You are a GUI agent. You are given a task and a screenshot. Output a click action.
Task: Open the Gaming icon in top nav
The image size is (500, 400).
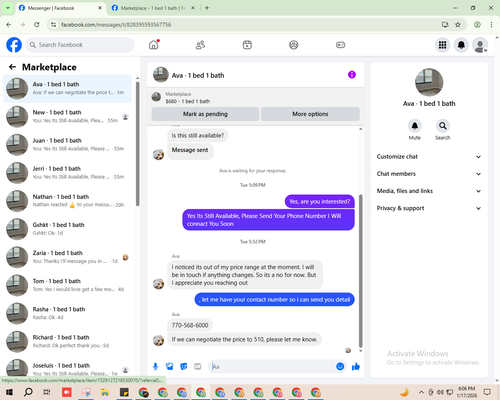pos(340,45)
